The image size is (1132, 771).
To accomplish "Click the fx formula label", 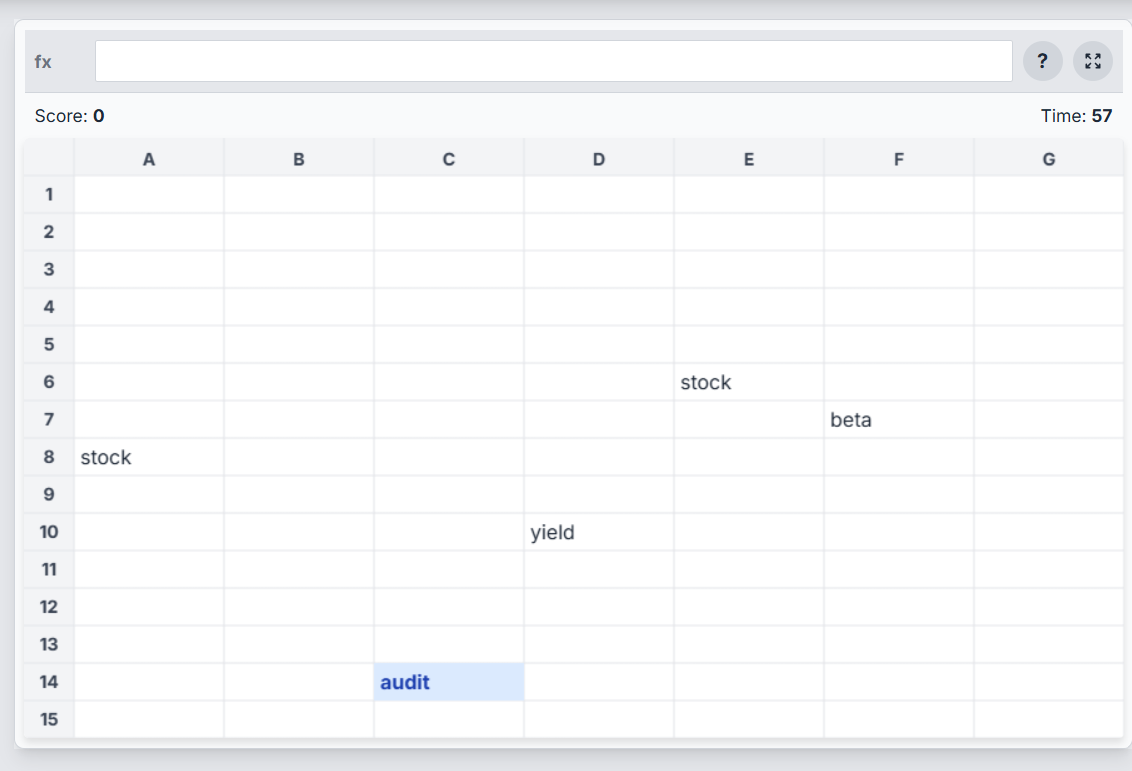I will click(x=43, y=62).
